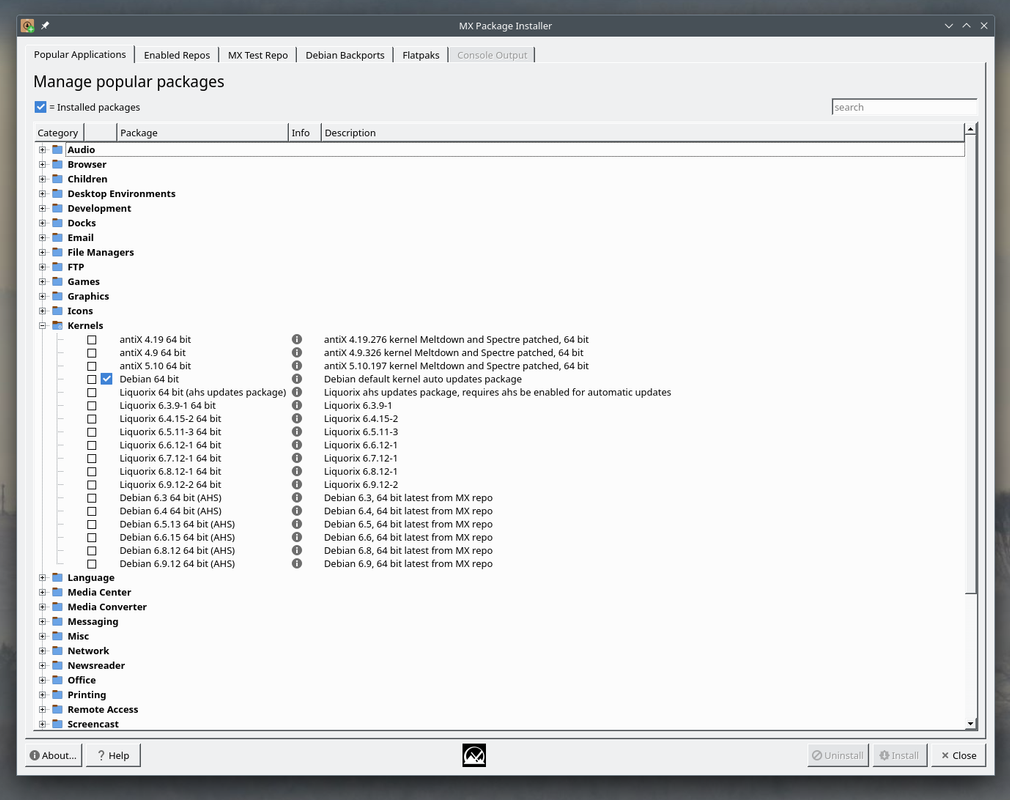Tick the Liquorix 6.6.12-1 64 bit checkbox
The height and width of the screenshot is (800, 1010).
[x=92, y=445]
